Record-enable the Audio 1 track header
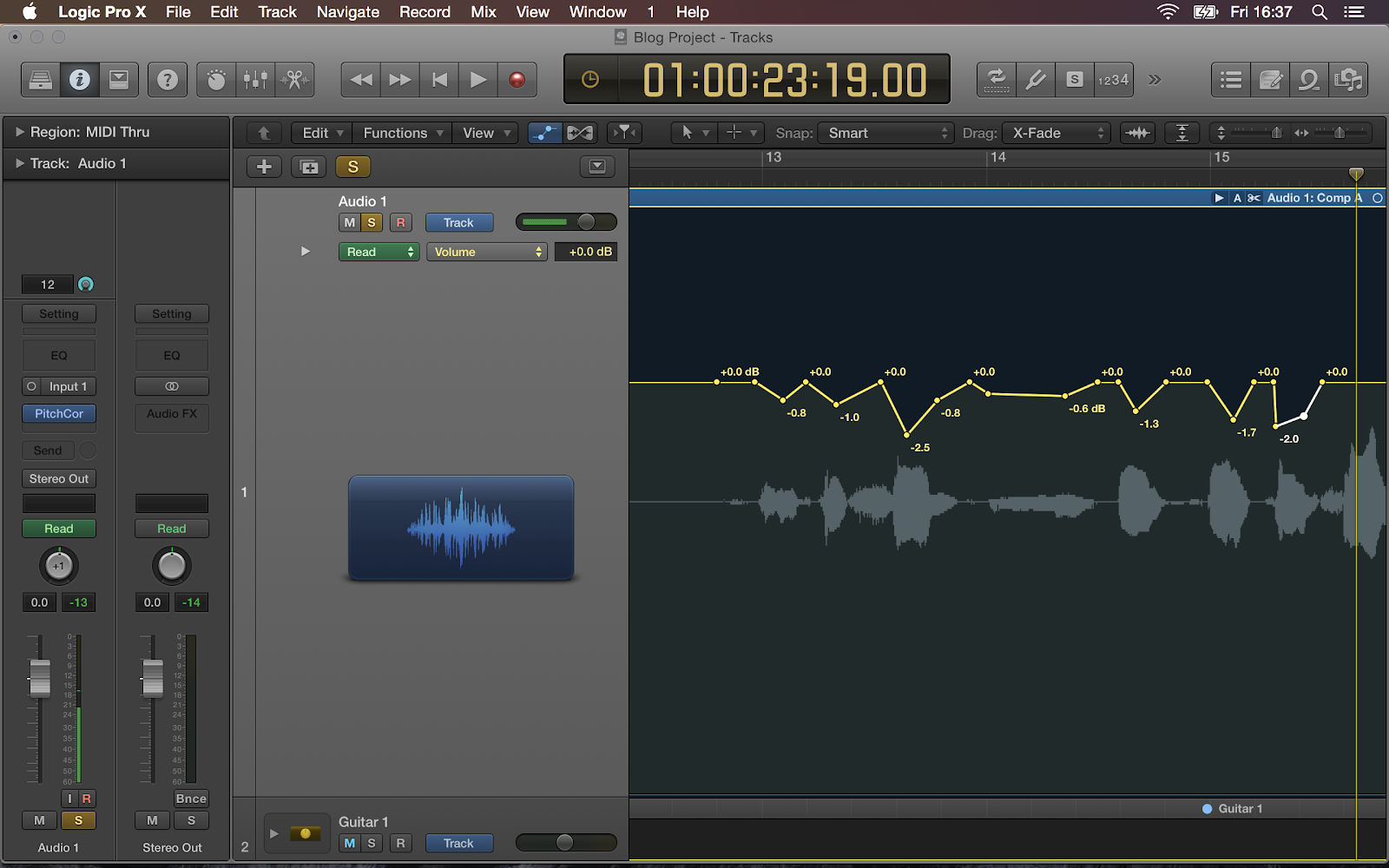 pyautogui.click(x=400, y=222)
